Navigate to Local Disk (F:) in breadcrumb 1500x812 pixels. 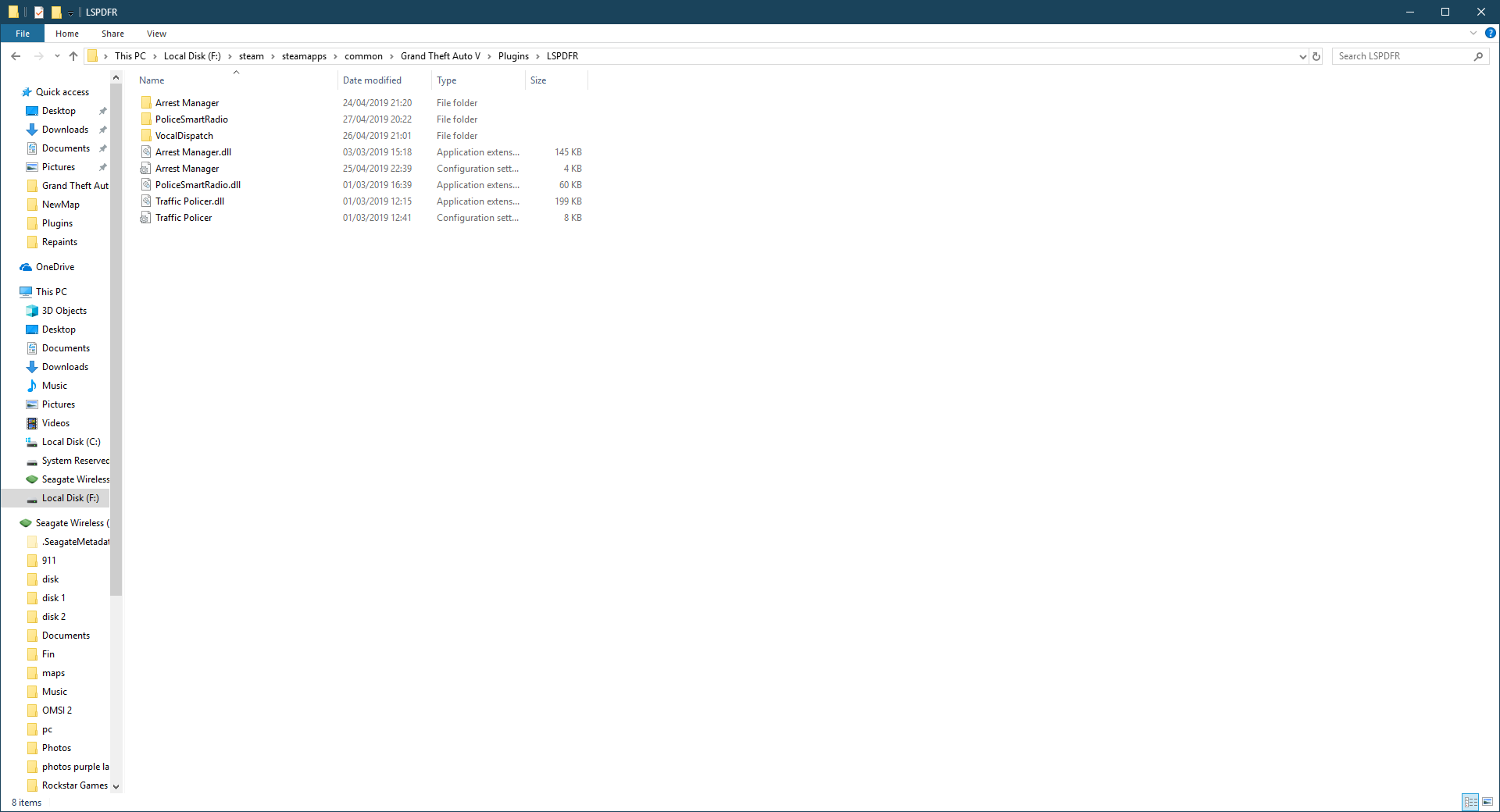pyautogui.click(x=192, y=56)
